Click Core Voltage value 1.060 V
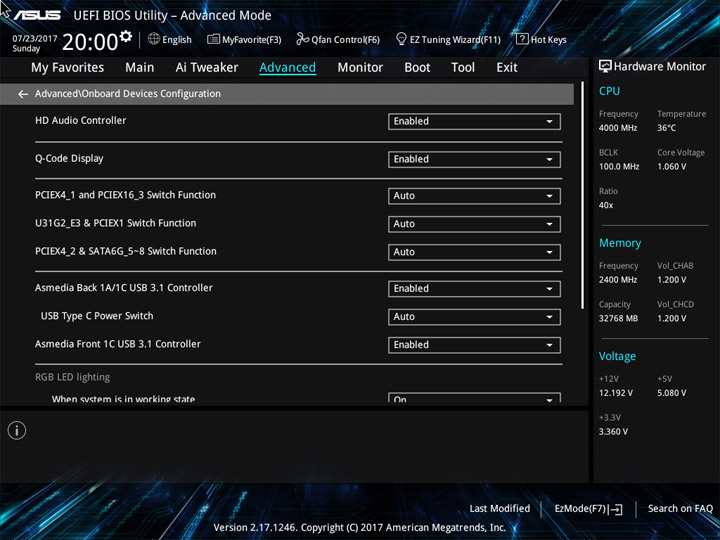720x540 pixels. [x=671, y=167]
